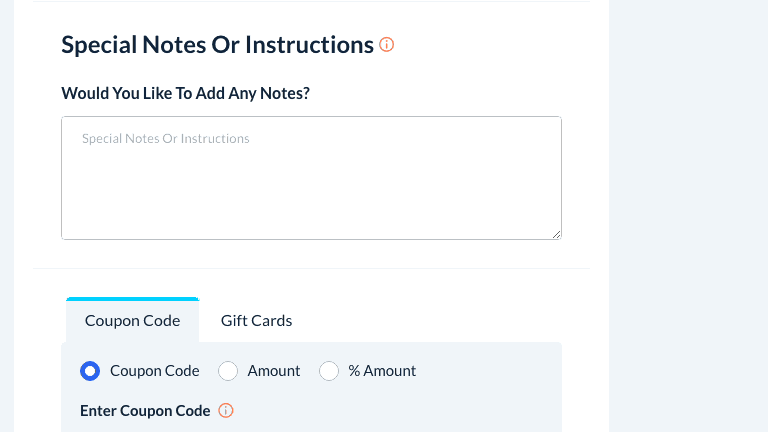Choose the Amount radio button
This screenshot has width=768, height=432.
tap(228, 371)
